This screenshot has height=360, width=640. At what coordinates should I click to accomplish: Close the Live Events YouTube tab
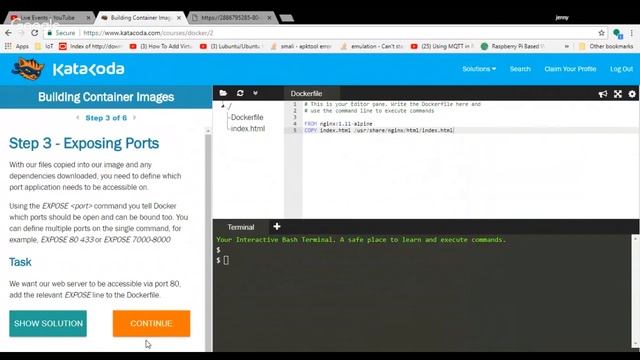(88, 18)
